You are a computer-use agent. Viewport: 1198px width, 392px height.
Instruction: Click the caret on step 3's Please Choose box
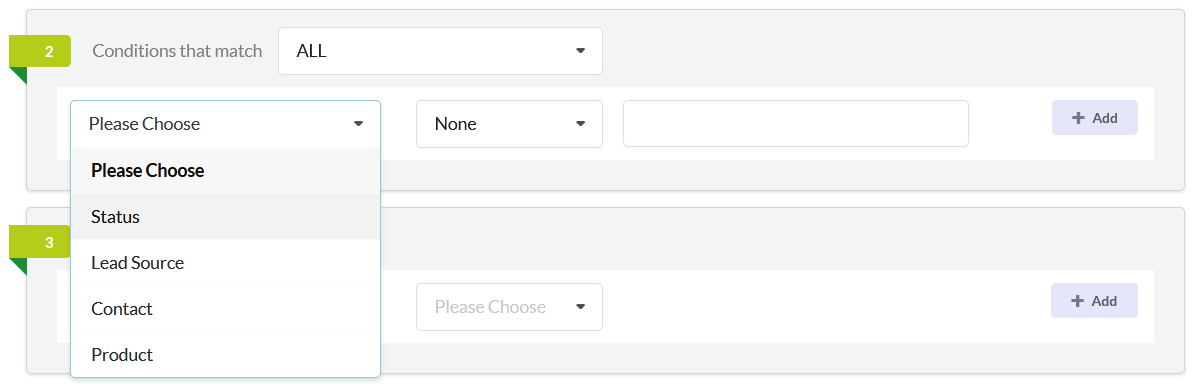[580, 307]
